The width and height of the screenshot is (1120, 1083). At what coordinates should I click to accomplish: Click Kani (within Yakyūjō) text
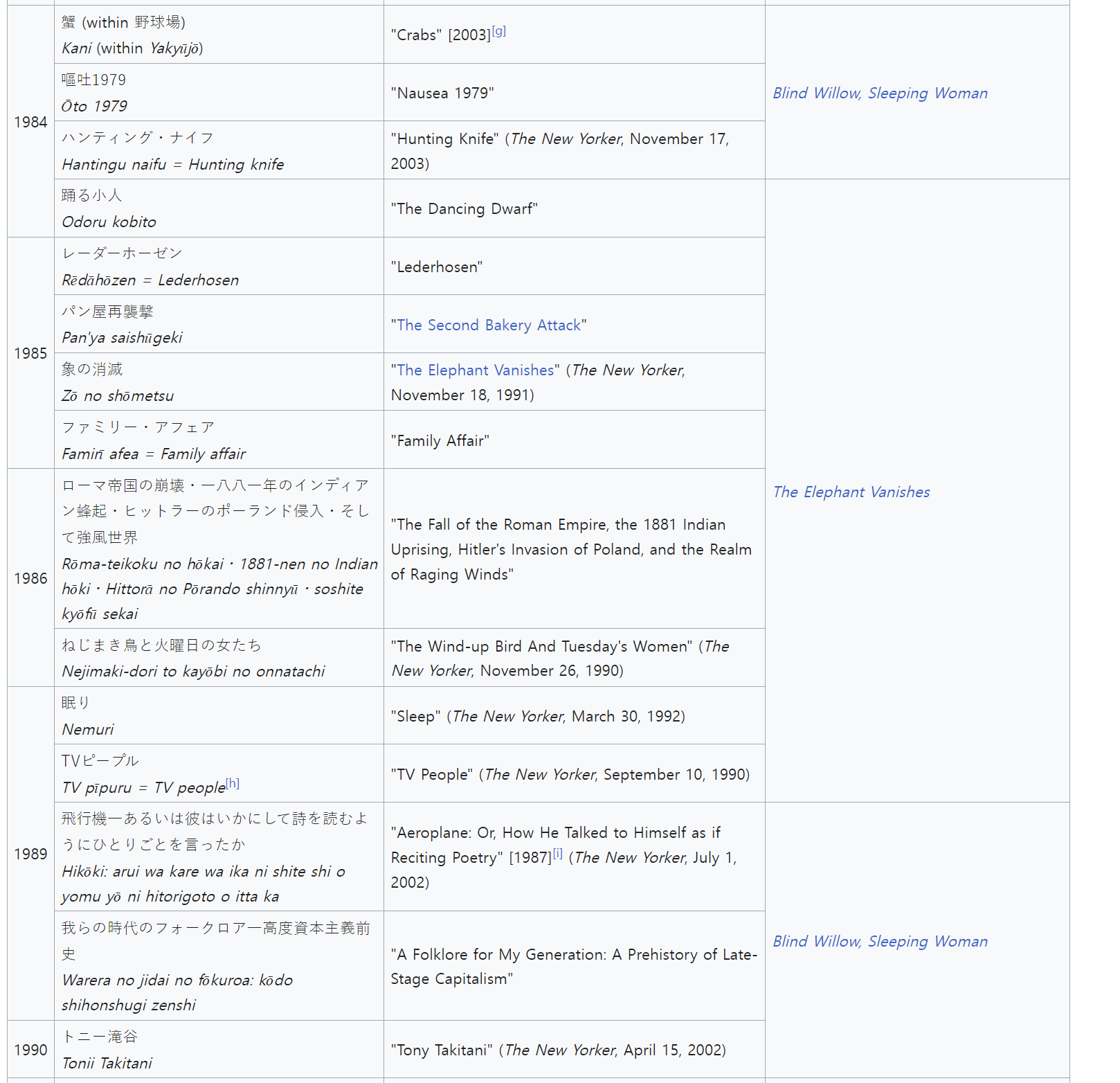coord(132,48)
